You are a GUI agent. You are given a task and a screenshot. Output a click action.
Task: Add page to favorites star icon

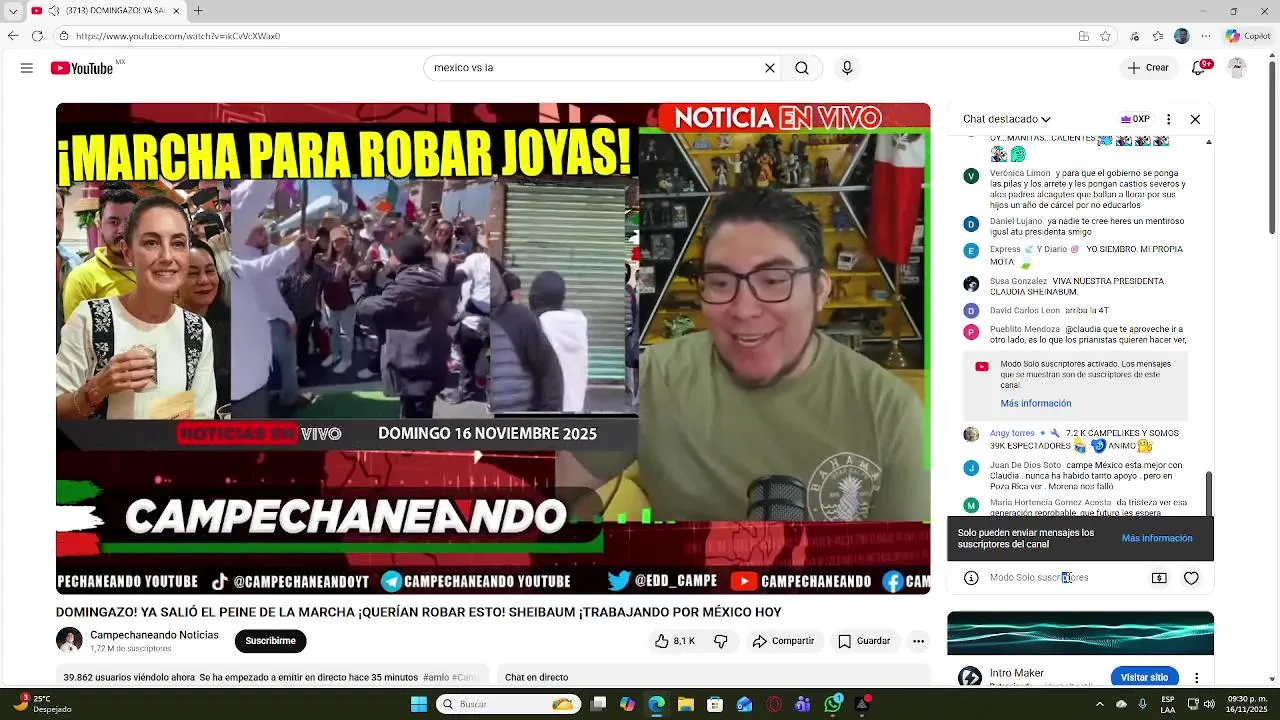pos(1105,36)
